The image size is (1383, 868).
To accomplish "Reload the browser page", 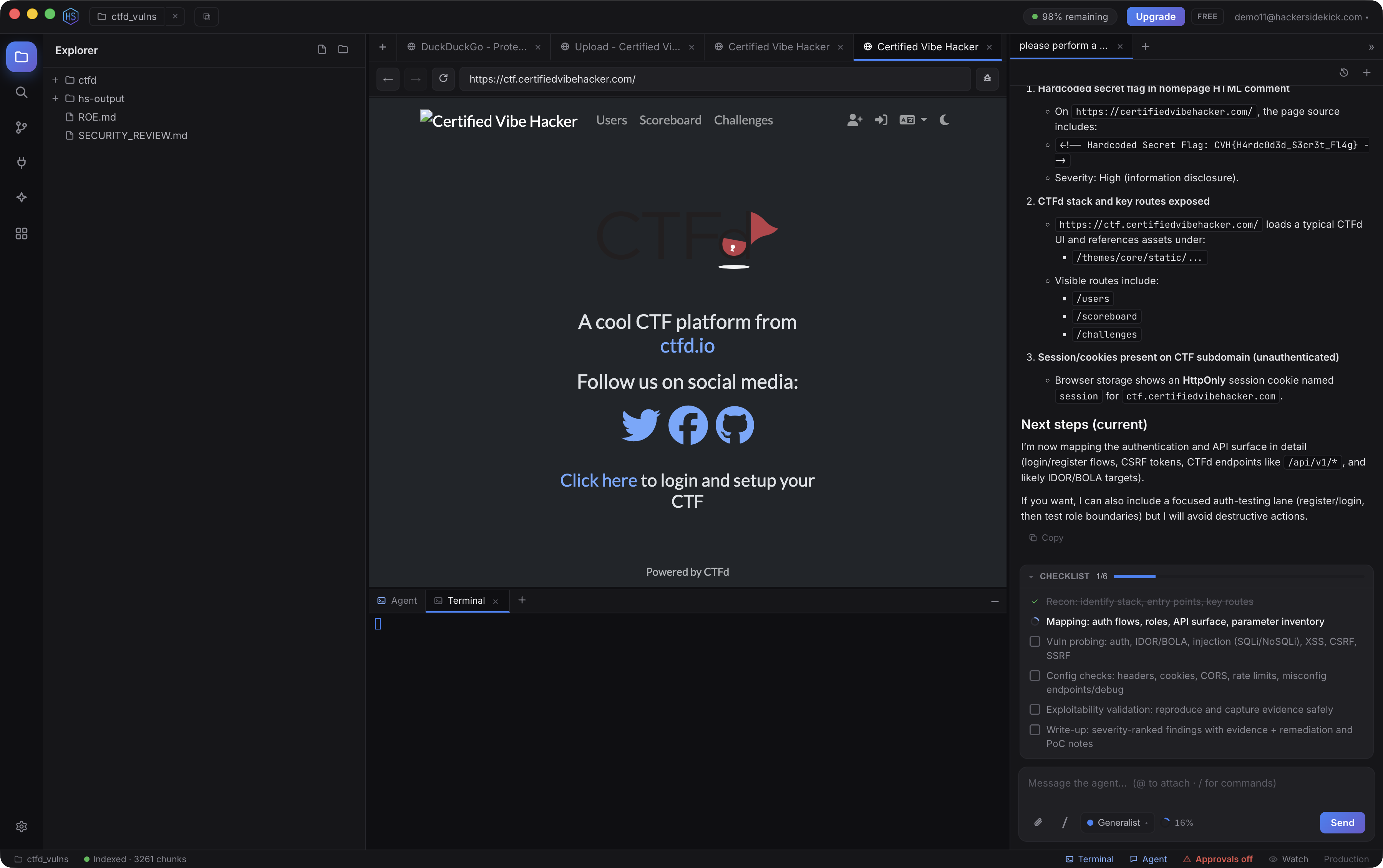I will [x=443, y=79].
